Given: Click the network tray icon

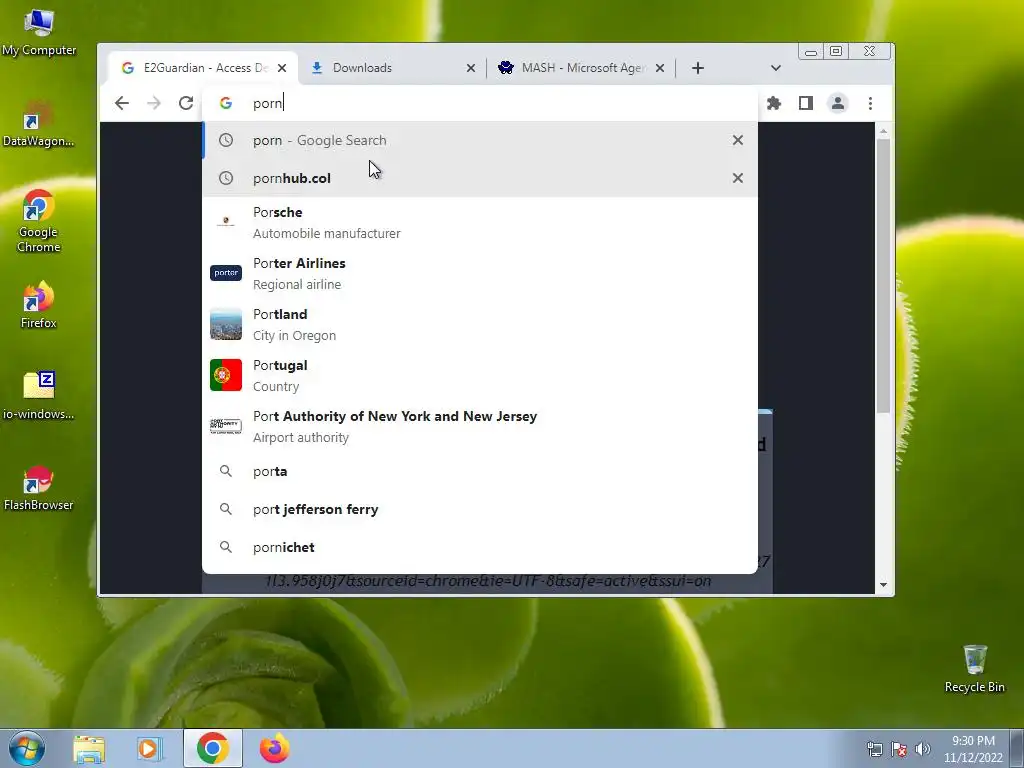Looking at the screenshot, I should 874,749.
